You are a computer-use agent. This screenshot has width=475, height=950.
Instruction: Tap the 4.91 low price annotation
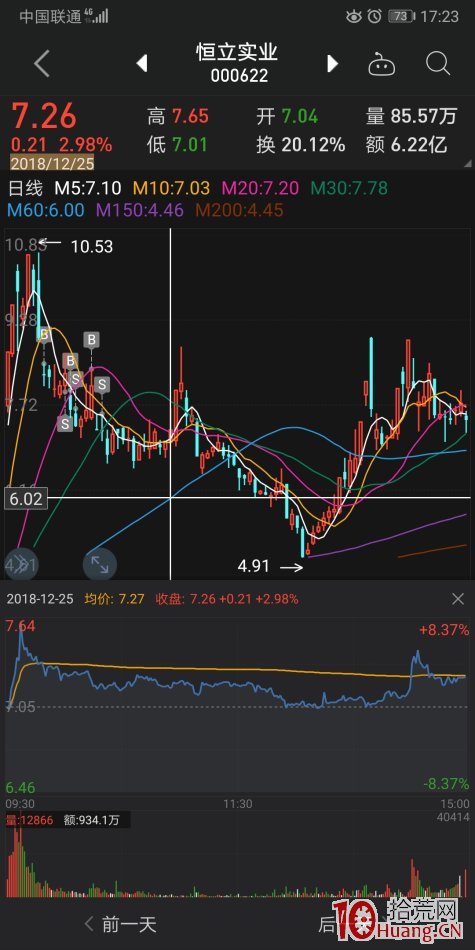coord(253,568)
